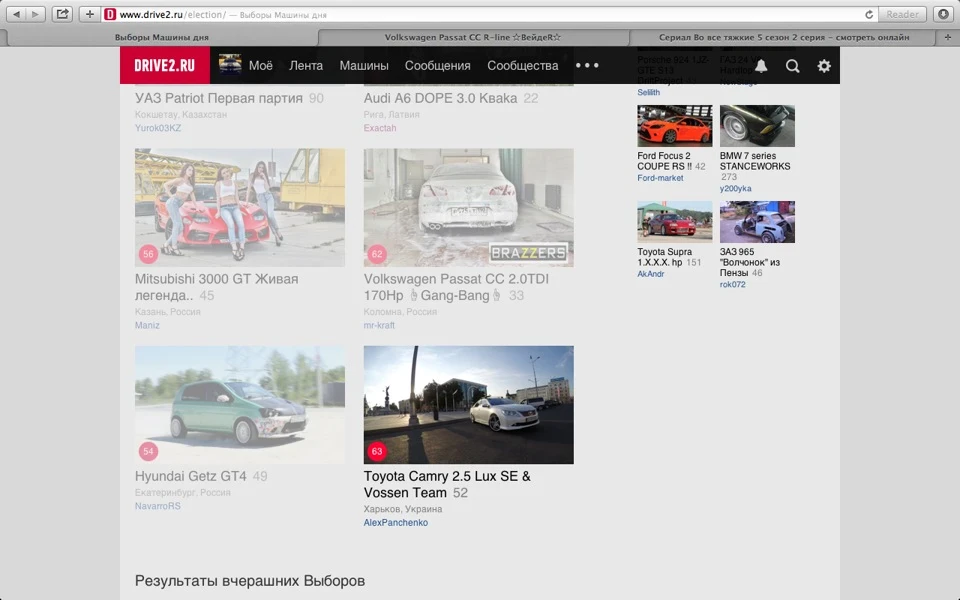Open user Exactah profile link
The image size is (960, 600).
[x=380, y=128]
